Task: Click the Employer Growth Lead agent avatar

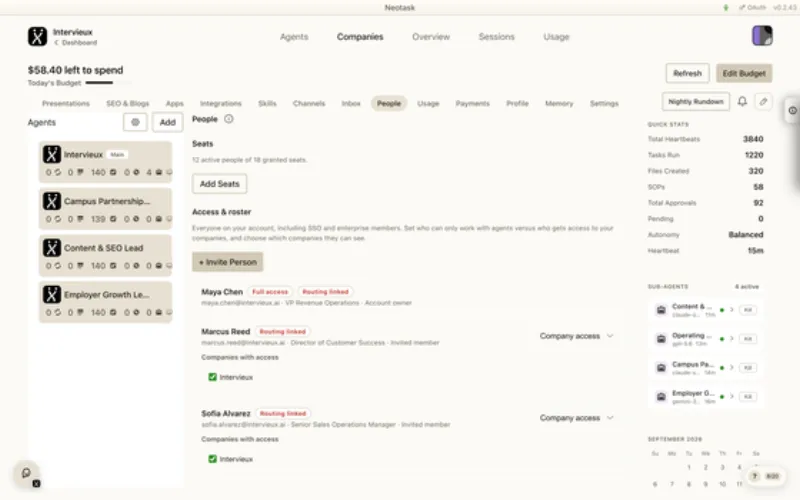Action: click(52, 294)
